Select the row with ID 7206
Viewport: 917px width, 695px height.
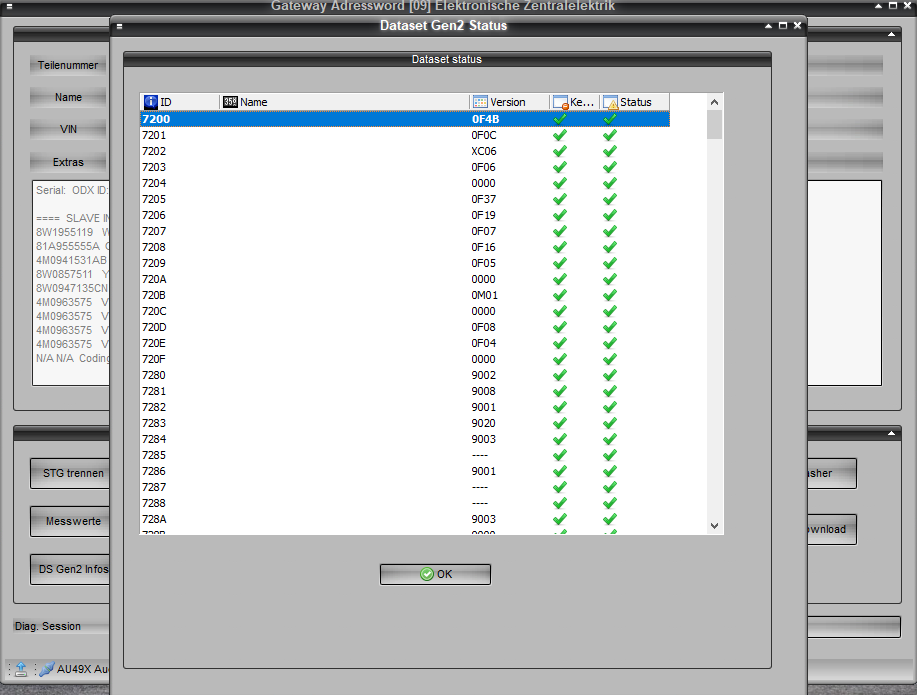click(x=405, y=215)
